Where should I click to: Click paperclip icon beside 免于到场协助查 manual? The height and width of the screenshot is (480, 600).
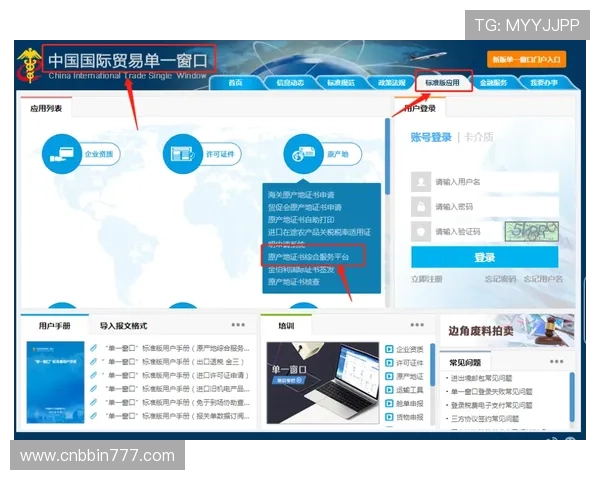[x=93, y=402]
